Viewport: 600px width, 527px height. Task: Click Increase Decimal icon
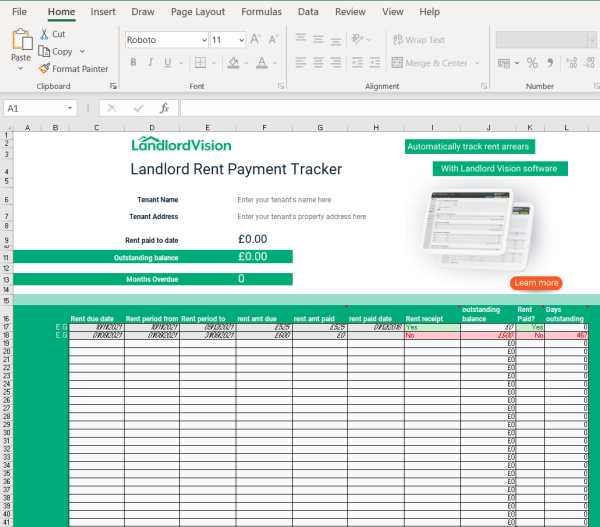572,63
